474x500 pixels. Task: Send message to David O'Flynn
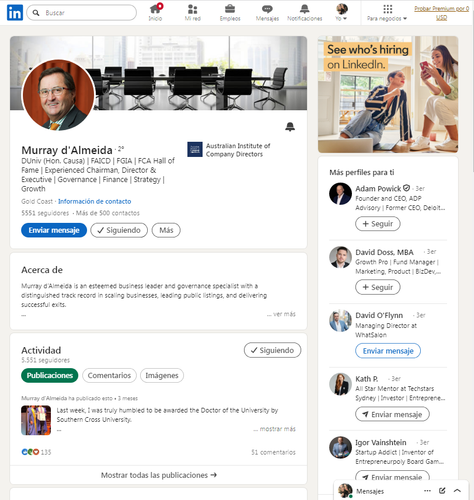pos(388,351)
